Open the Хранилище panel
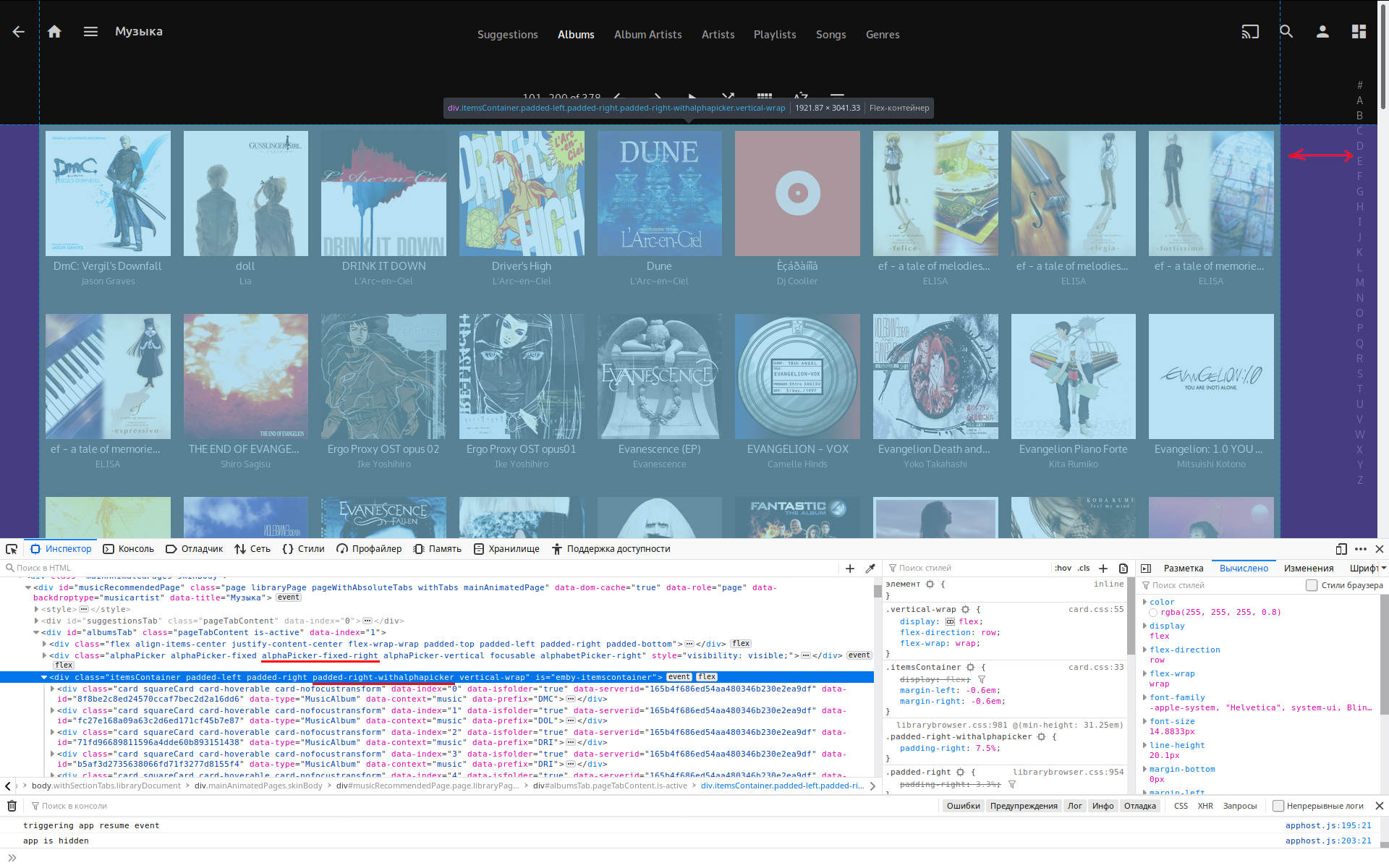Image resolution: width=1389 pixels, height=868 pixels. click(514, 548)
